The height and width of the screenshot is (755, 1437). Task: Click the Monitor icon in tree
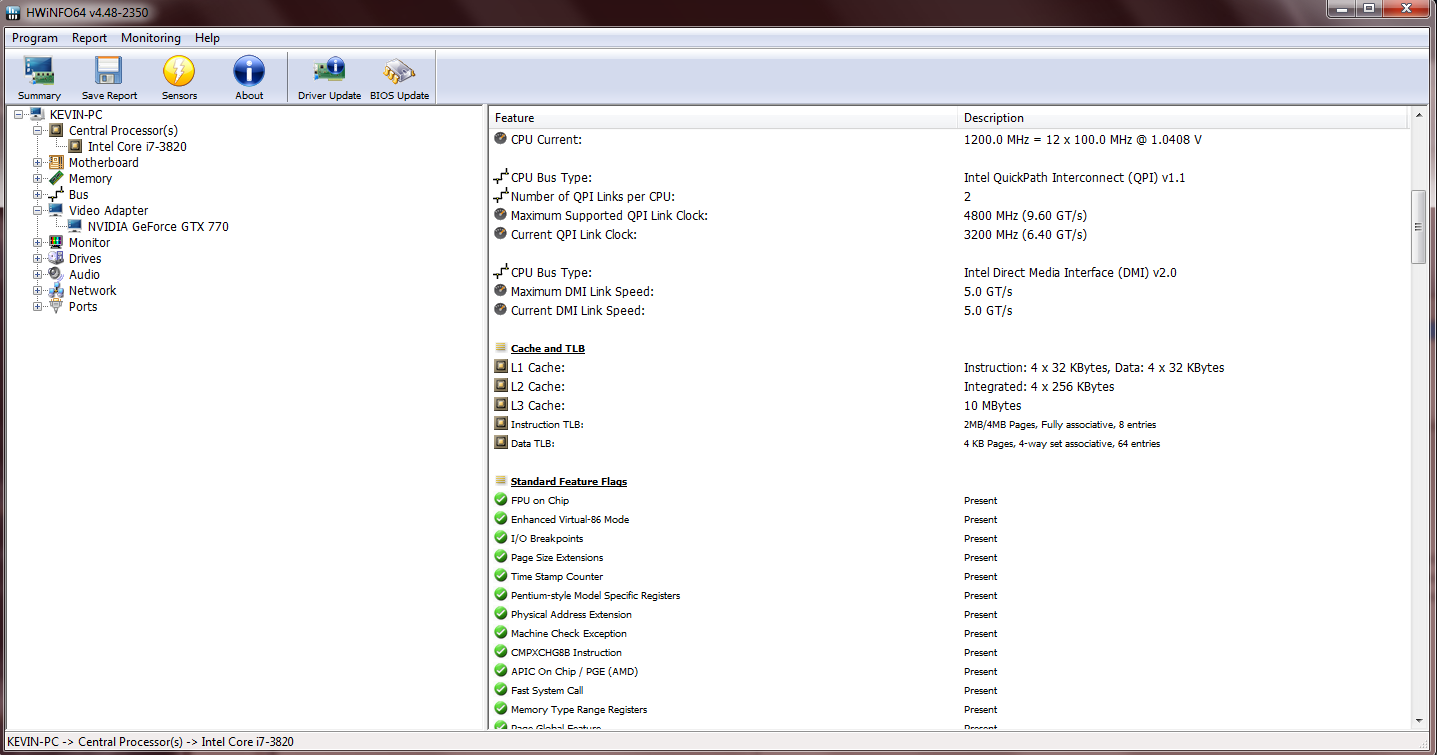tap(56, 243)
